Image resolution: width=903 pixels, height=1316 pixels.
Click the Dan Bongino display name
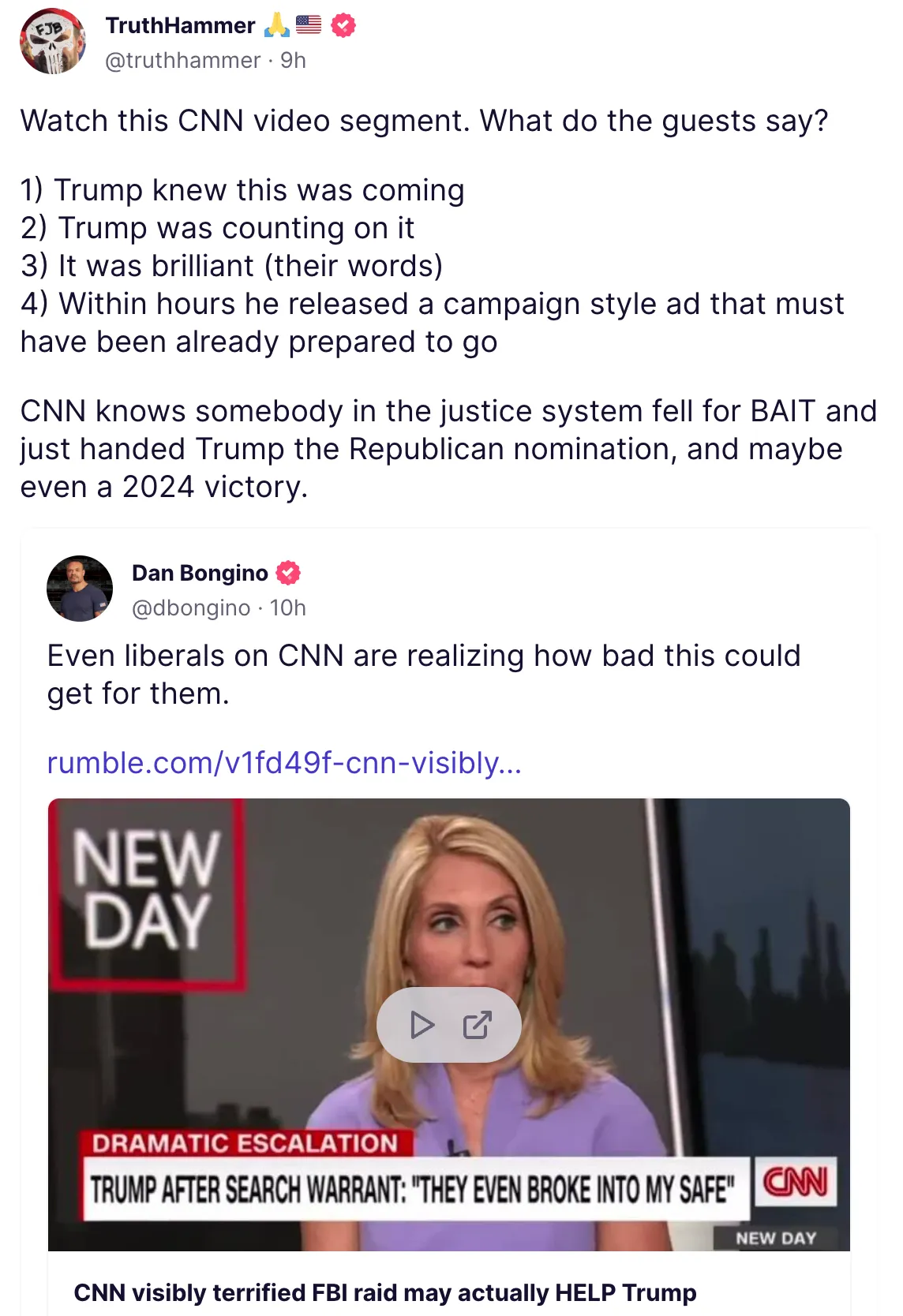[200, 573]
